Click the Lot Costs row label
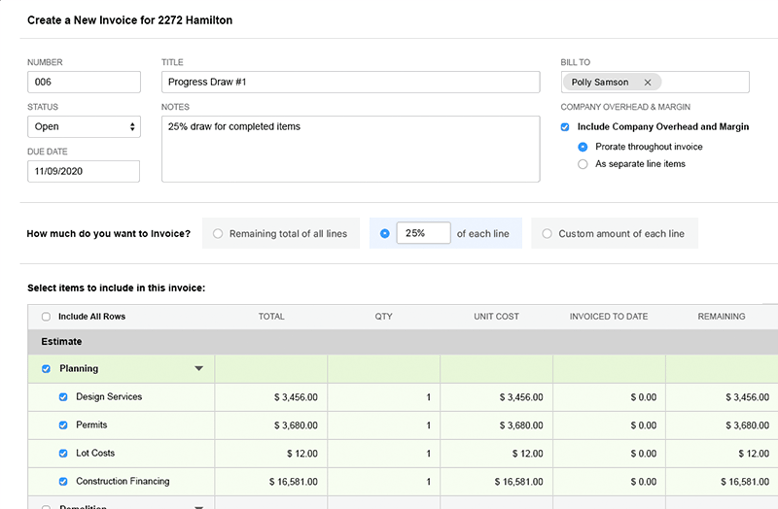Viewport: 778px width, 509px height. (x=95, y=453)
